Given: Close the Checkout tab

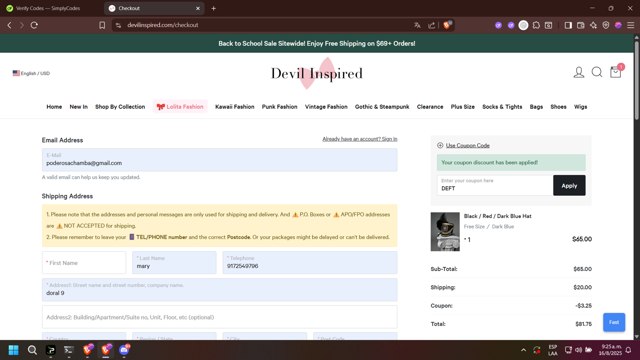Looking at the screenshot, I should click(x=198, y=8).
